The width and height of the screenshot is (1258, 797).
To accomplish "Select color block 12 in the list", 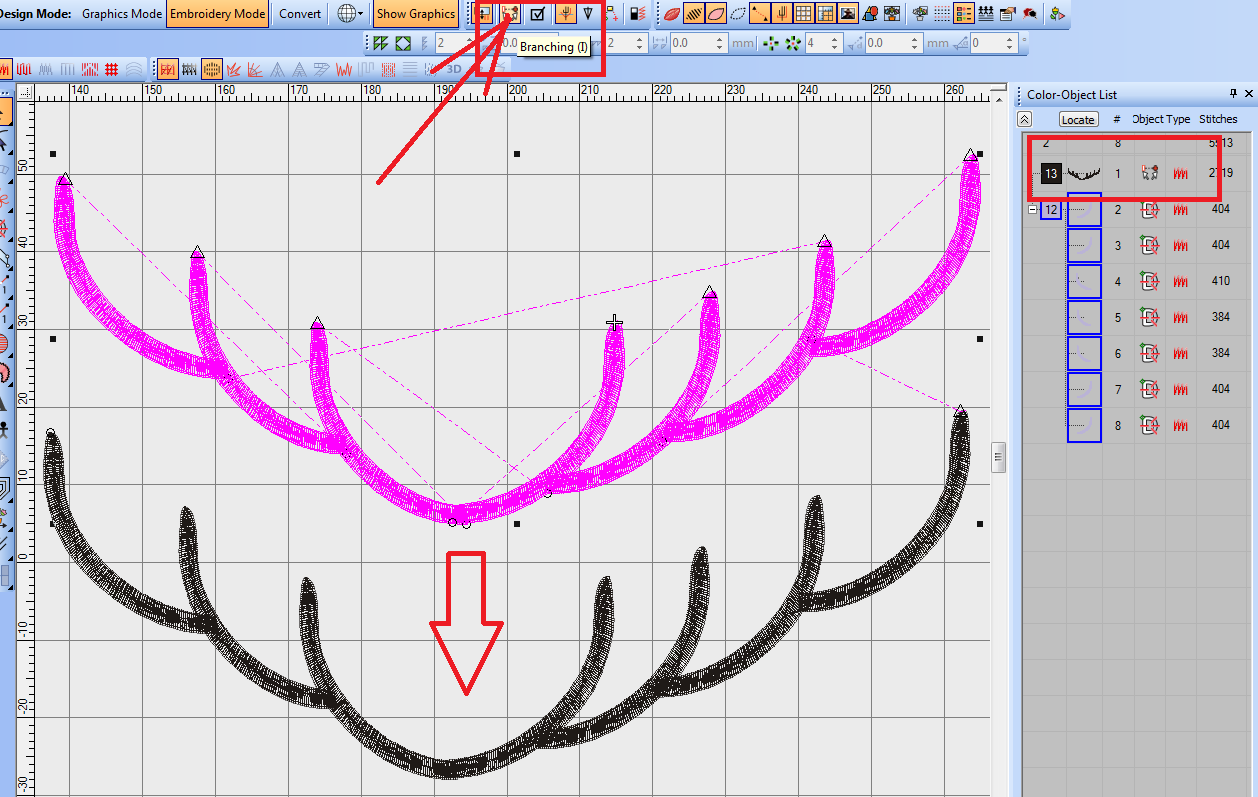I will tap(1050, 210).
